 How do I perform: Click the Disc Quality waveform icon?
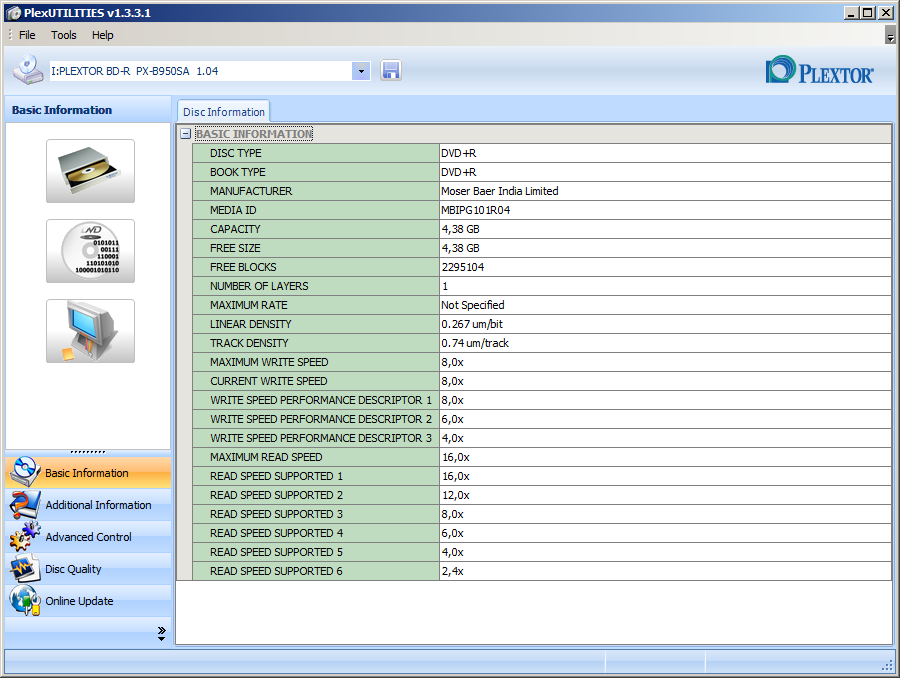click(x=24, y=568)
